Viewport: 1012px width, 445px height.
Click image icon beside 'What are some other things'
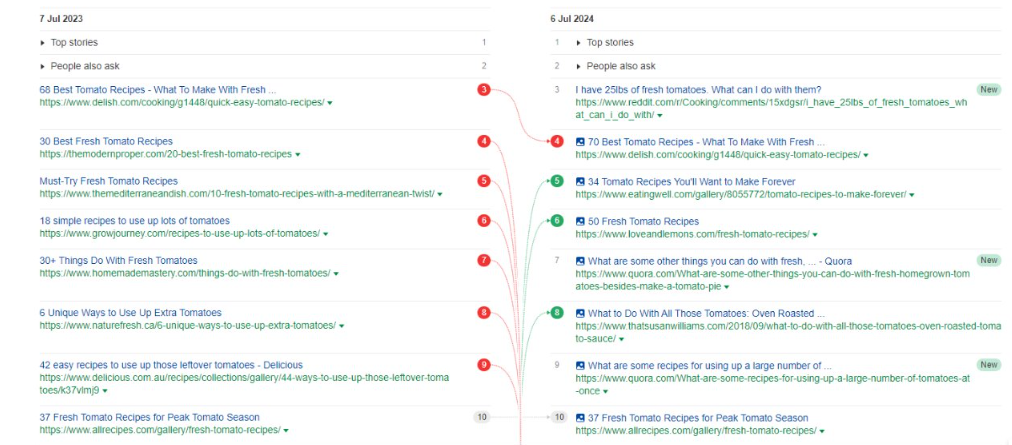[580, 261]
